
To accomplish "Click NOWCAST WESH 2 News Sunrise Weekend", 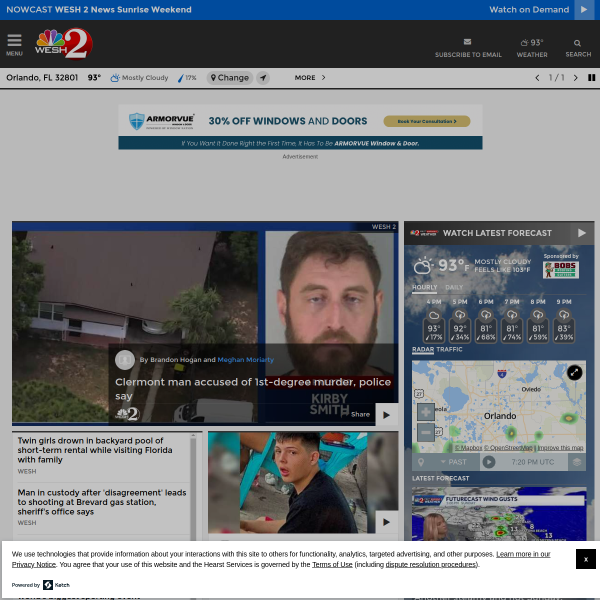I will click(x=99, y=10).
